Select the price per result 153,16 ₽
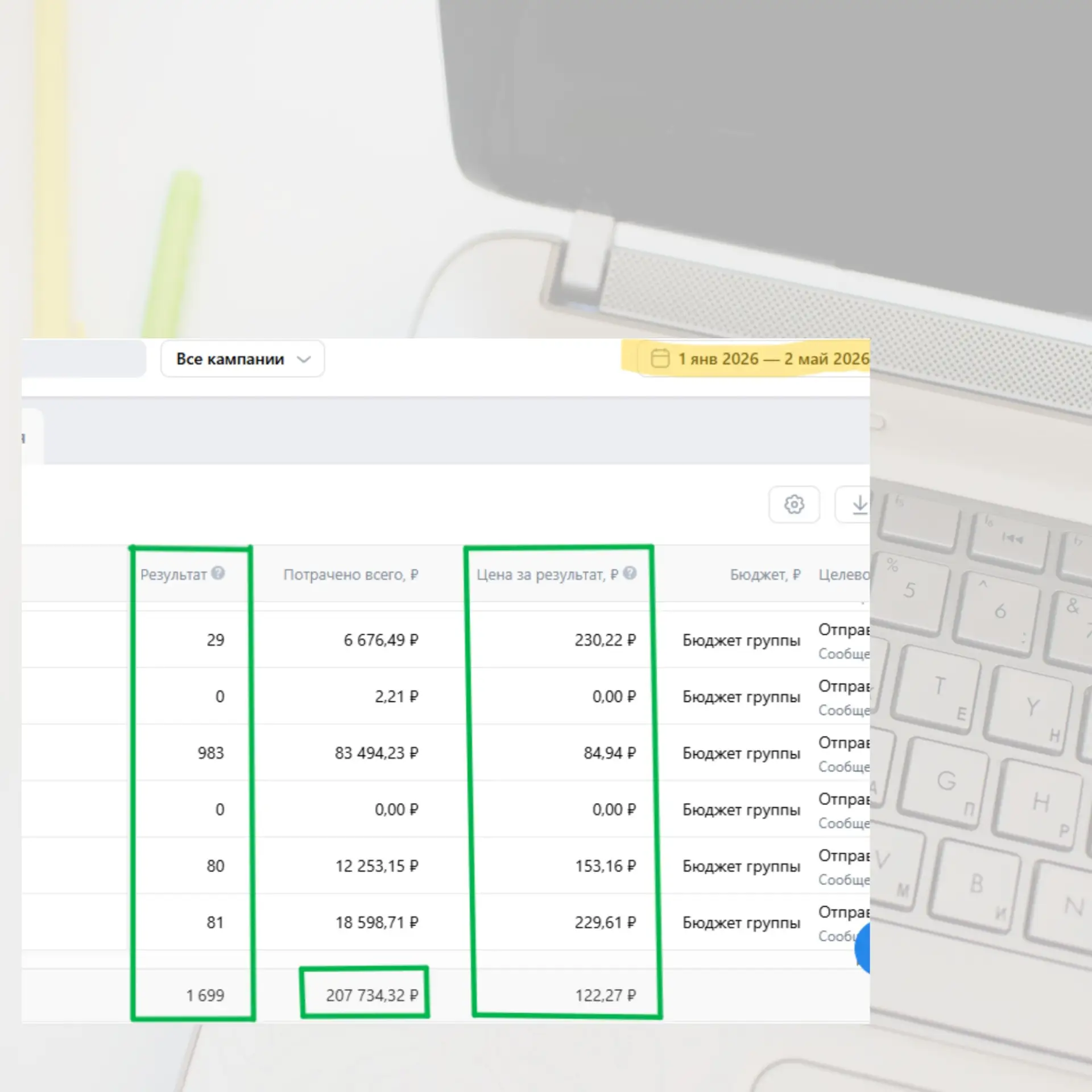1092x1092 pixels. click(x=605, y=866)
